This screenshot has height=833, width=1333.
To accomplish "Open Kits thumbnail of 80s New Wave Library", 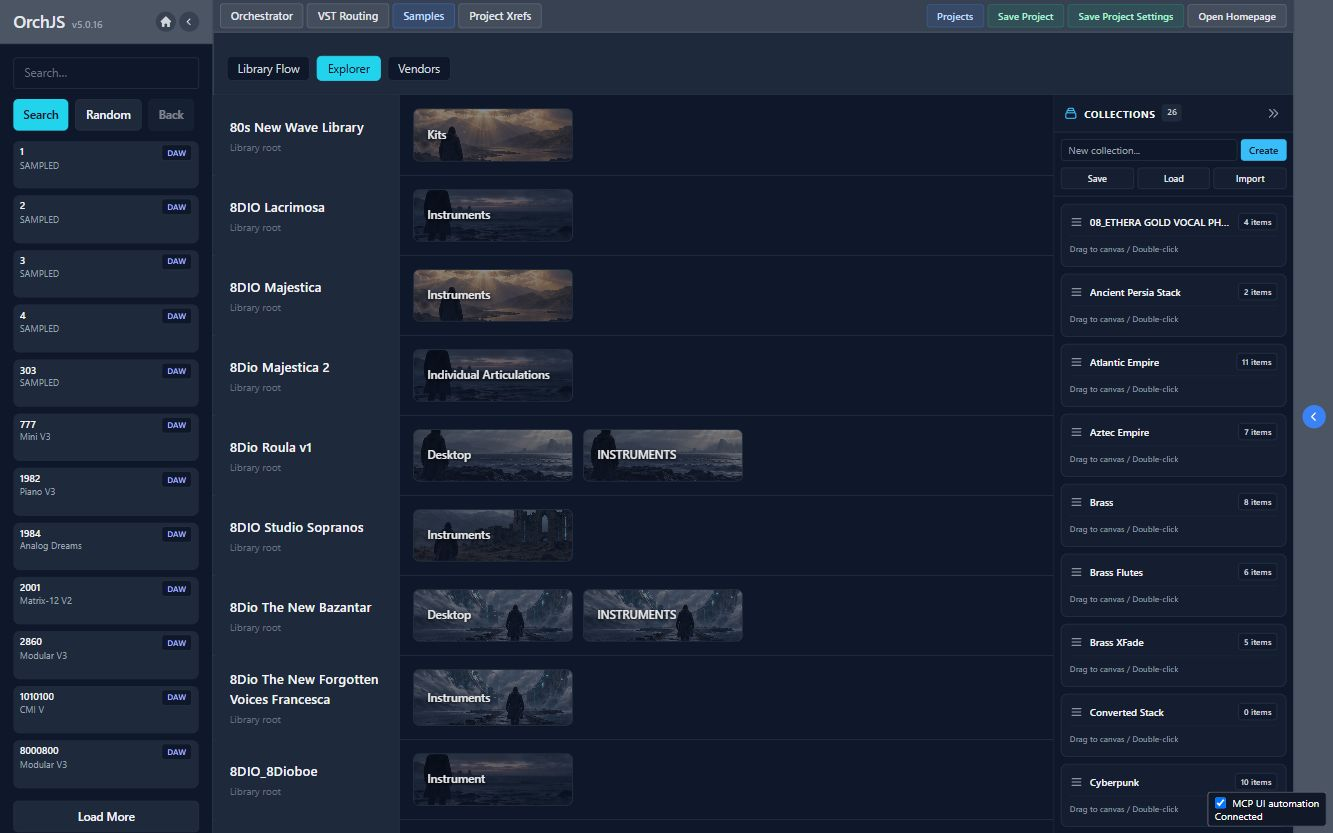I will point(493,135).
